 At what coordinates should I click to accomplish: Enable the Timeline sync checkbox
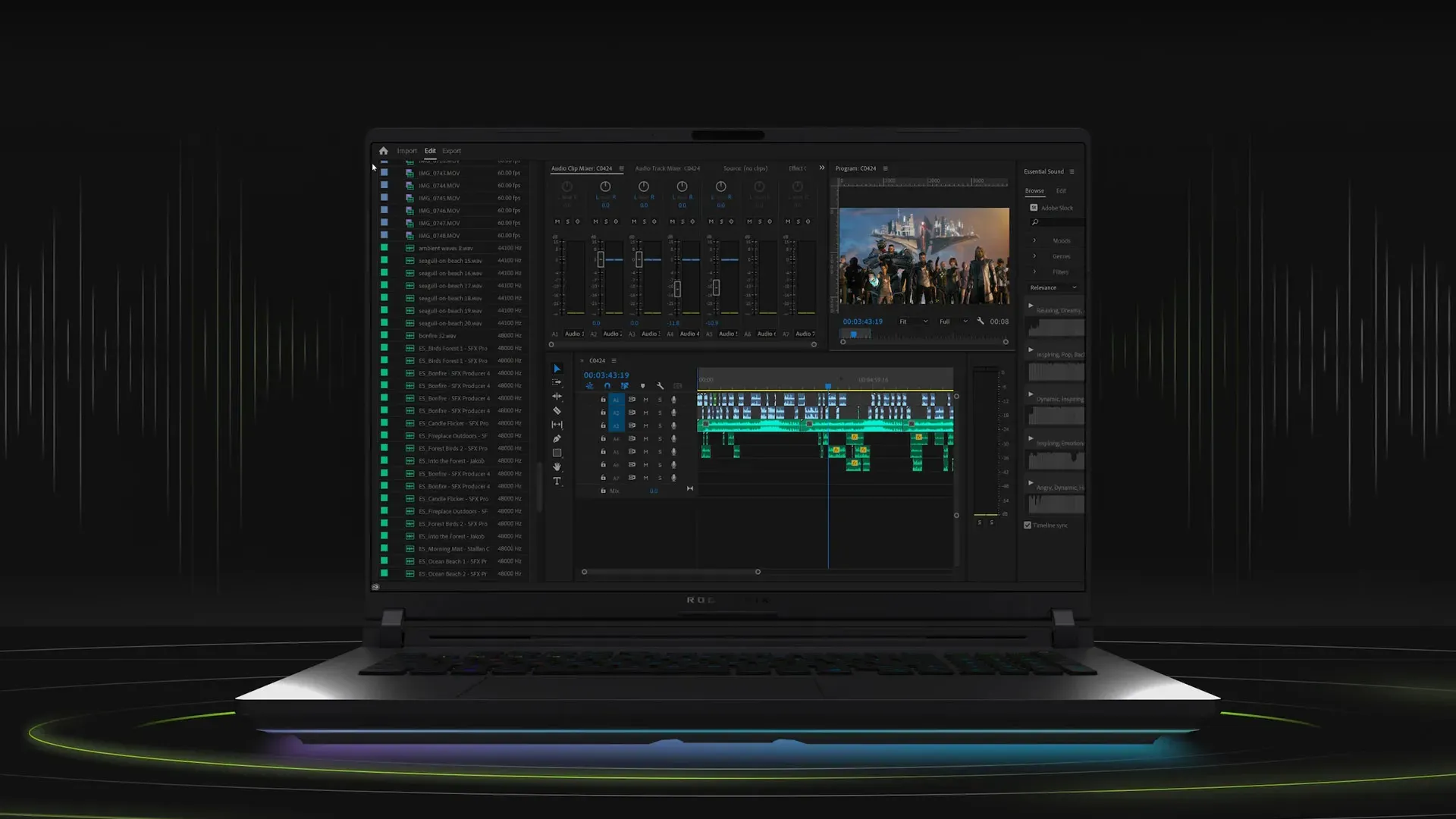[x=1028, y=524]
